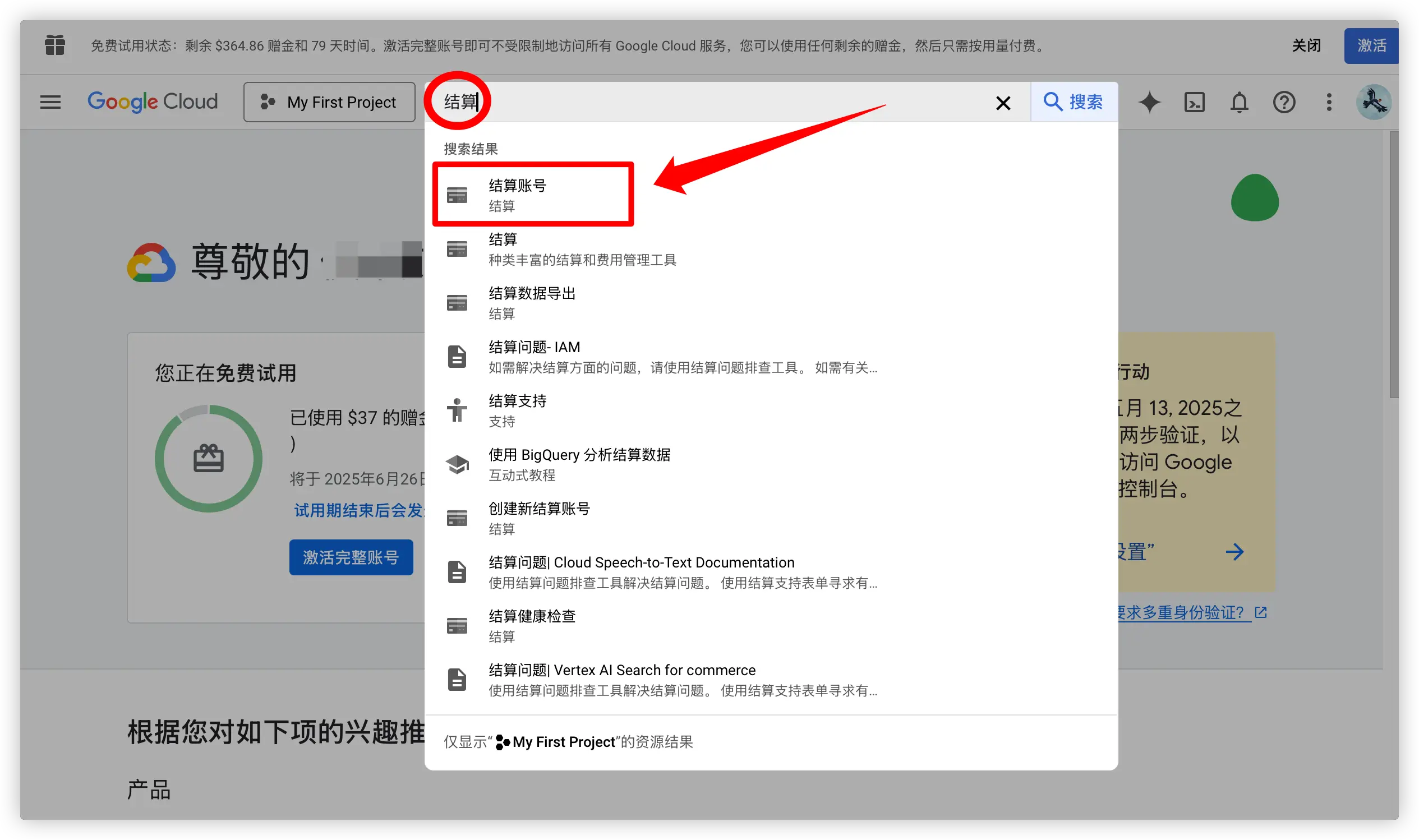Click the 激活完整账号 button

coord(351,557)
